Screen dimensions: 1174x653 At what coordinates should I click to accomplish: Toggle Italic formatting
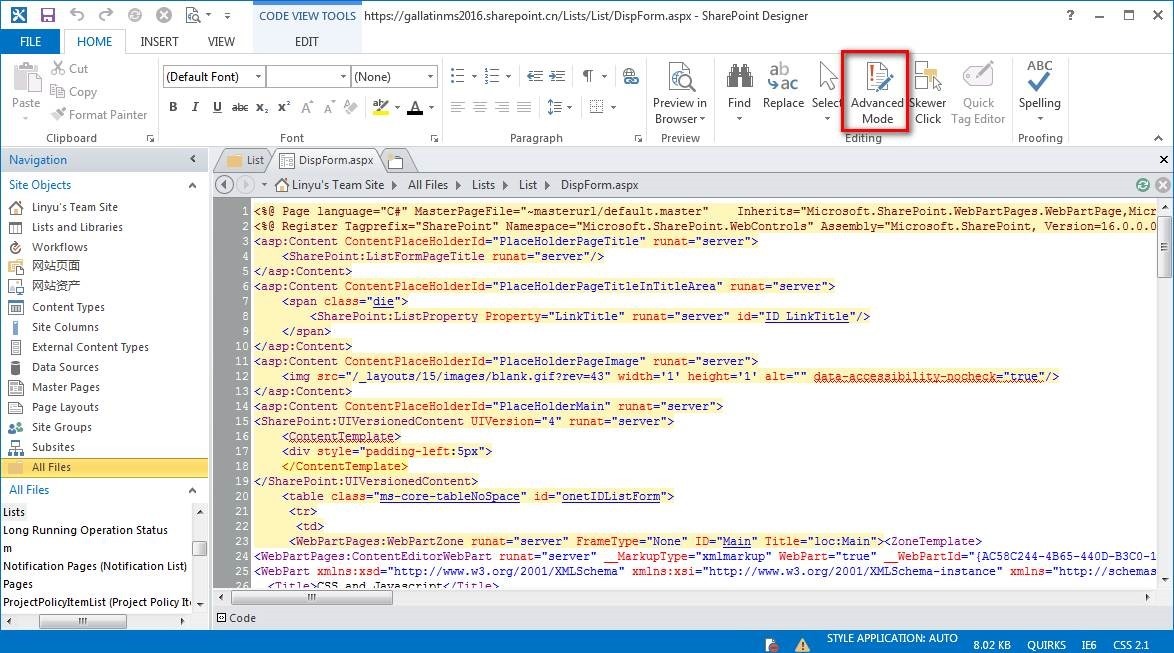(195, 108)
